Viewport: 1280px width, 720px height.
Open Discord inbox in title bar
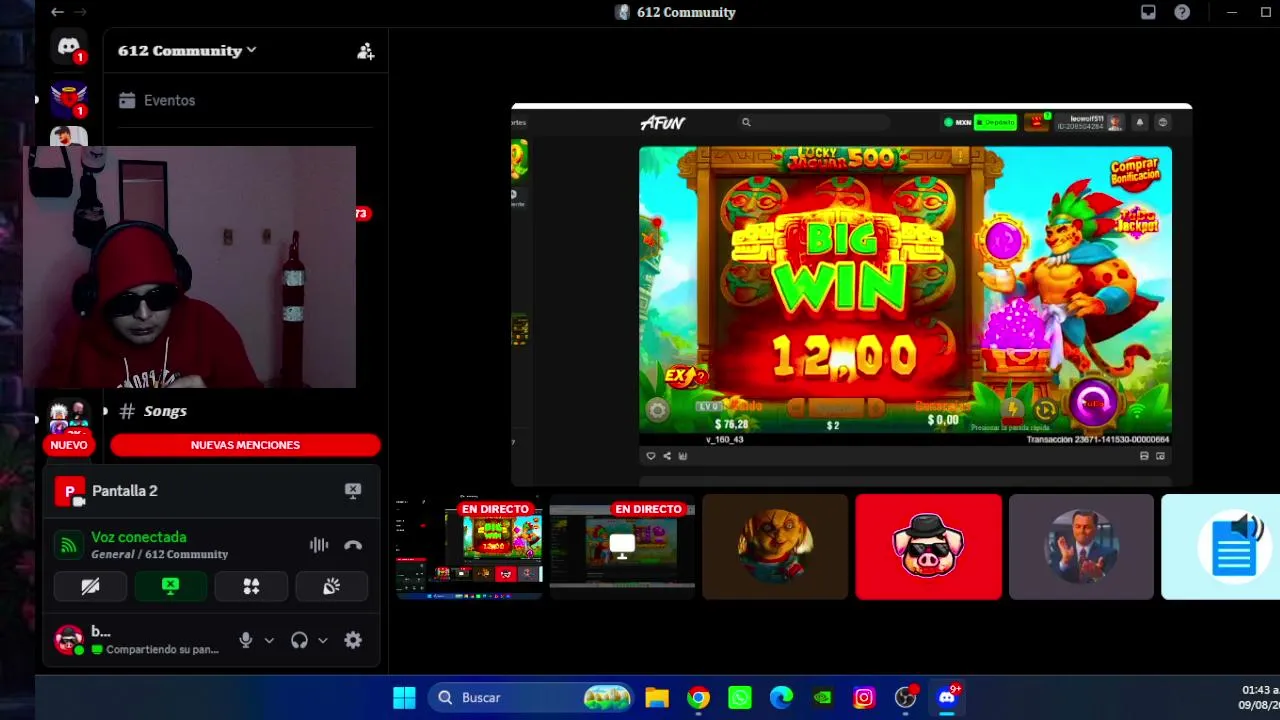pos(1148,12)
